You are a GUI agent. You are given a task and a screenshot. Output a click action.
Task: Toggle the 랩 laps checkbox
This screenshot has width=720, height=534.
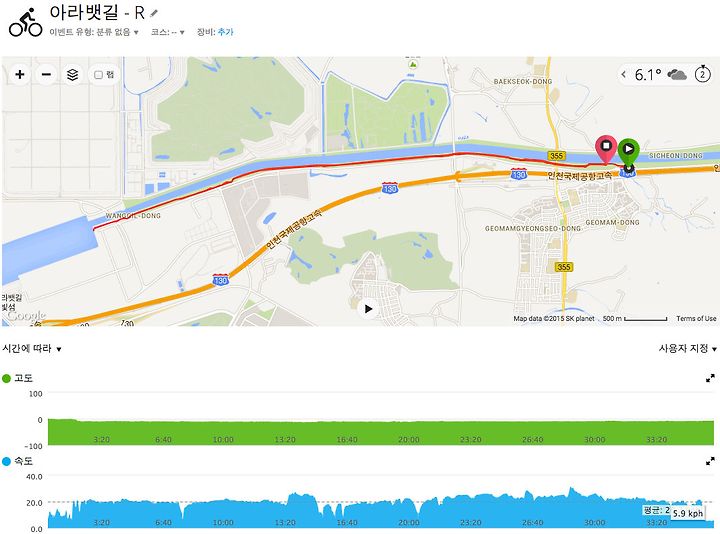[x=98, y=75]
